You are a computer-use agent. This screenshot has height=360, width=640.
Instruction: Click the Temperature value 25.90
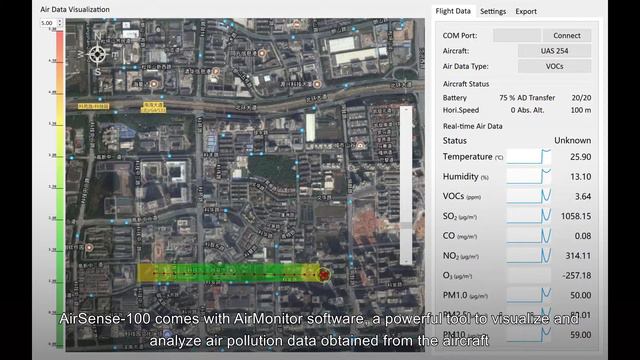580,157
